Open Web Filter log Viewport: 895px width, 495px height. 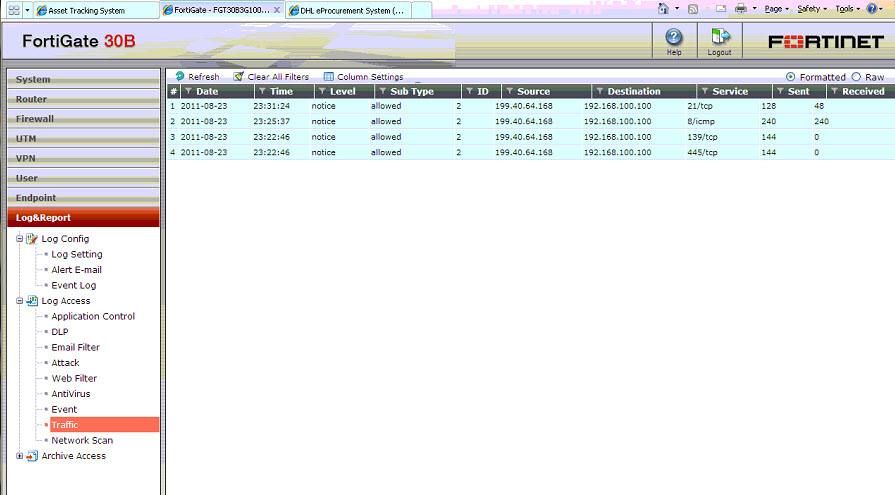tap(74, 378)
